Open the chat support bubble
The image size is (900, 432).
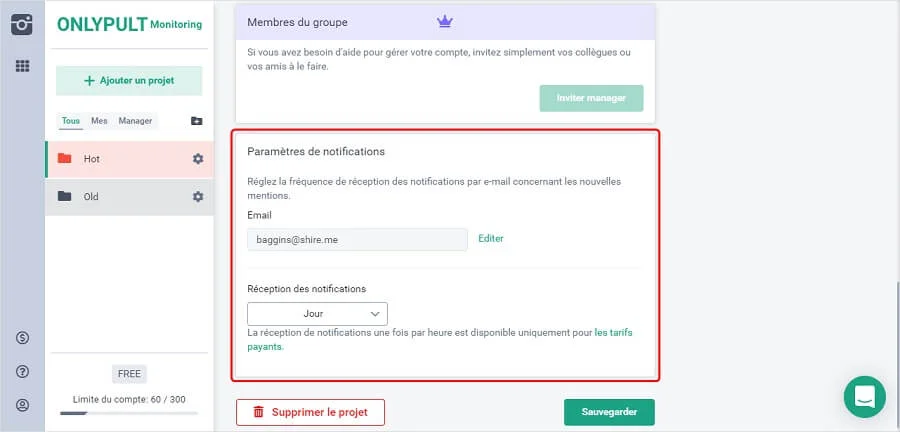click(864, 397)
